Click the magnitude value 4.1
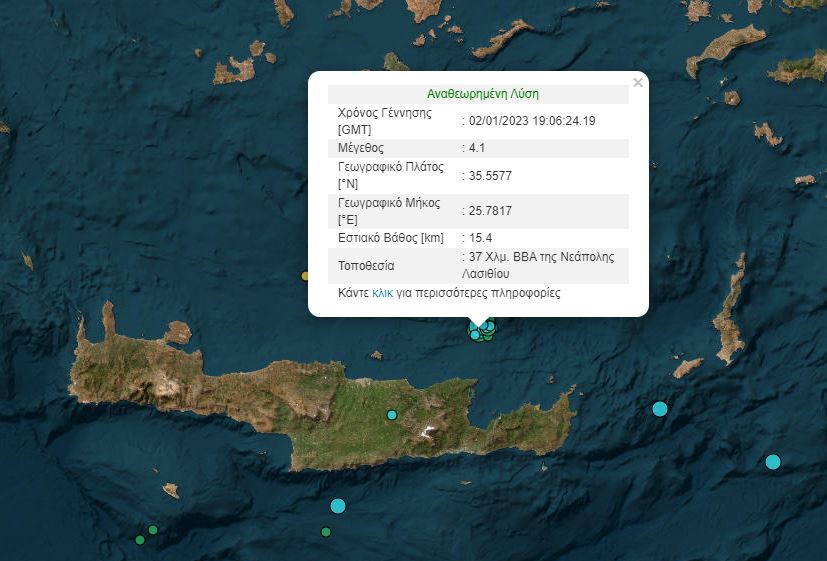 click(477, 148)
